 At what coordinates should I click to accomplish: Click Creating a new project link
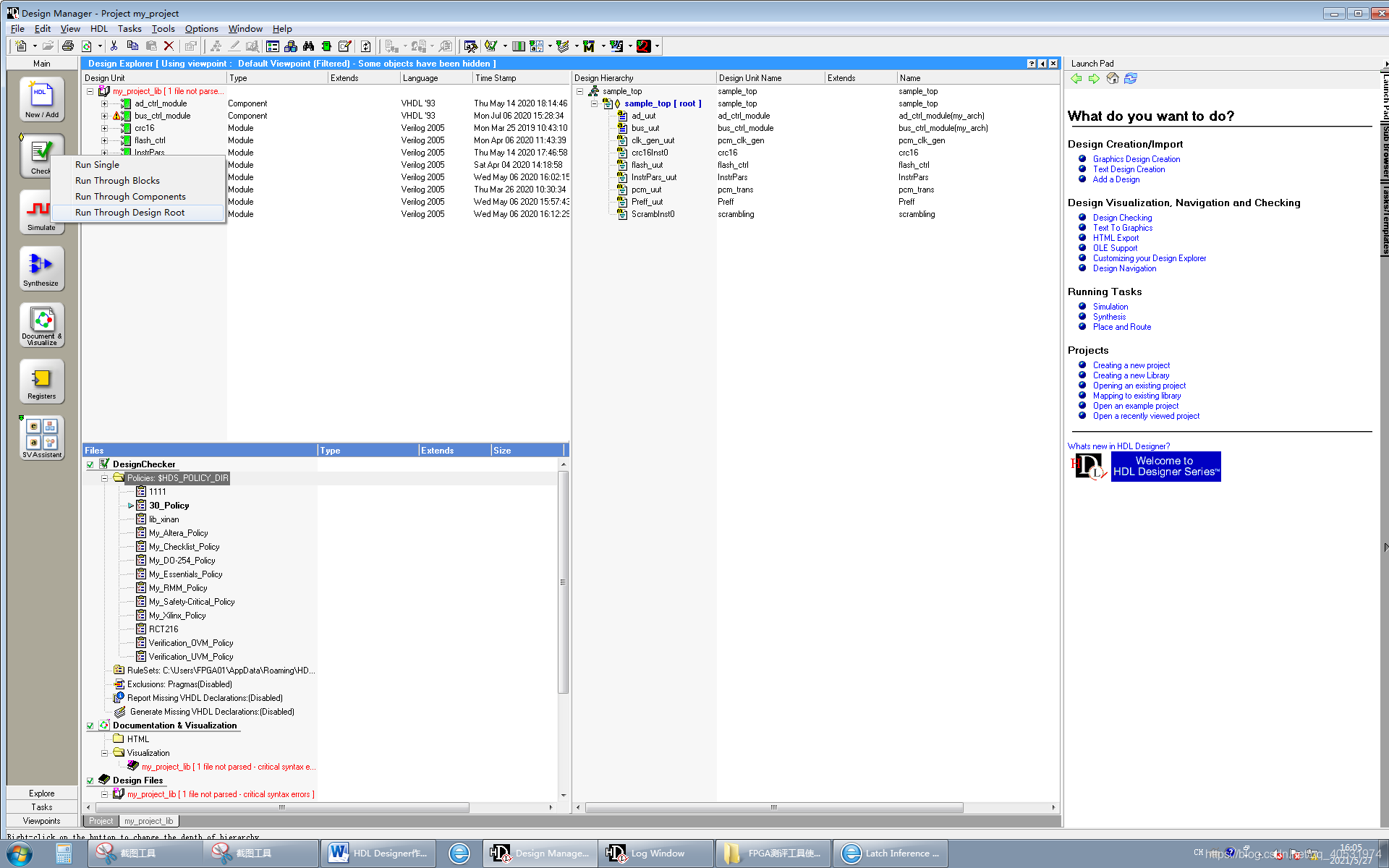point(1131,365)
